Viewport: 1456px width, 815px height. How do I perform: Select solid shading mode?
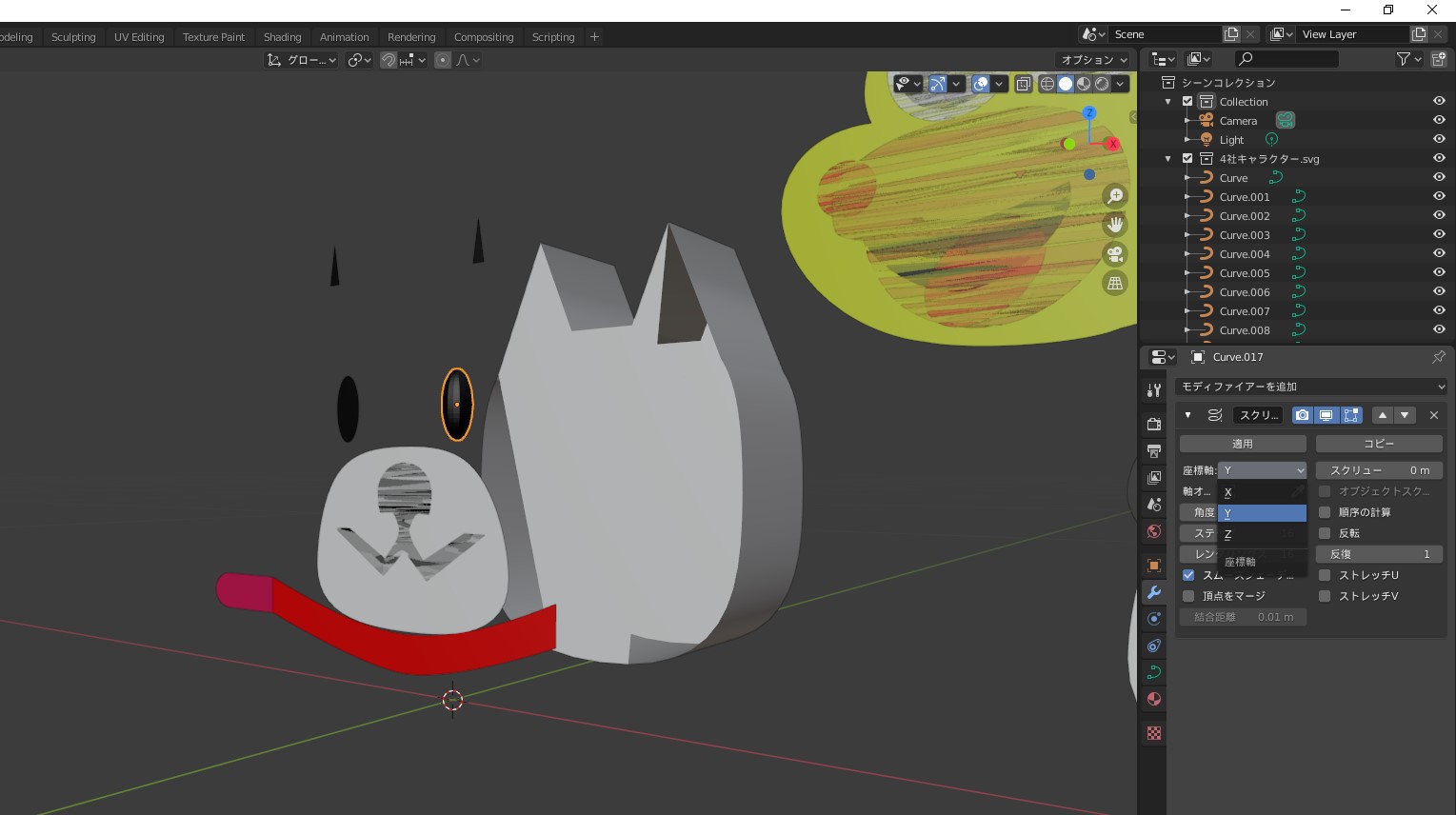(x=1066, y=84)
